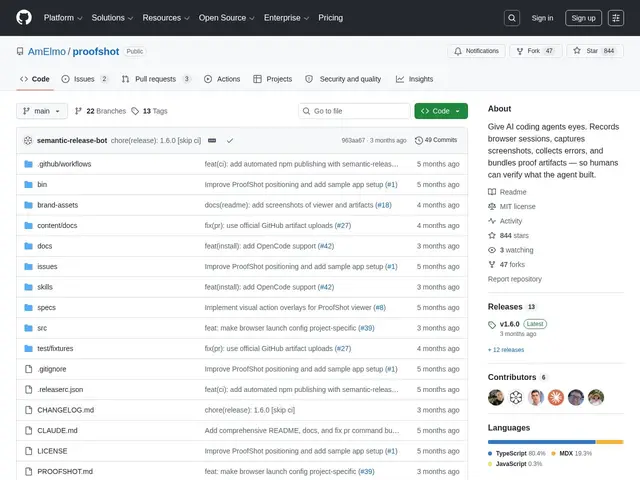Switch to the Pull requests tab
The width and height of the screenshot is (640, 480).
pyautogui.click(x=156, y=79)
